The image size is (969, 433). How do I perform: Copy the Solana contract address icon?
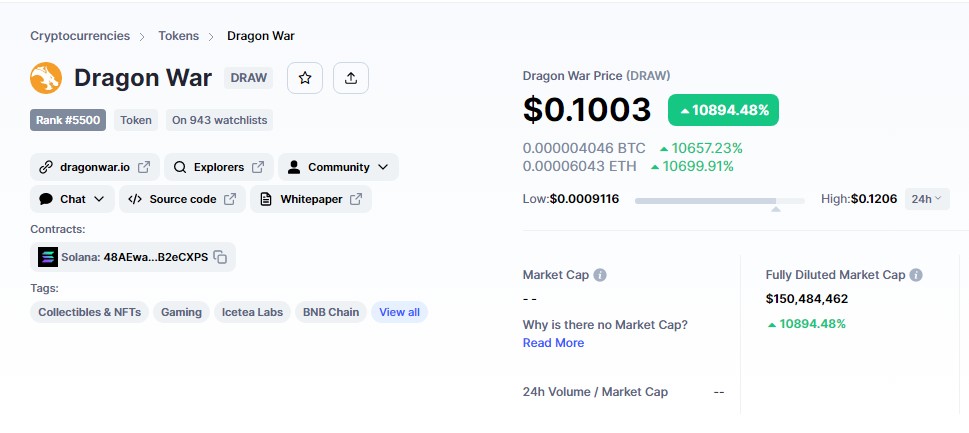pos(220,257)
